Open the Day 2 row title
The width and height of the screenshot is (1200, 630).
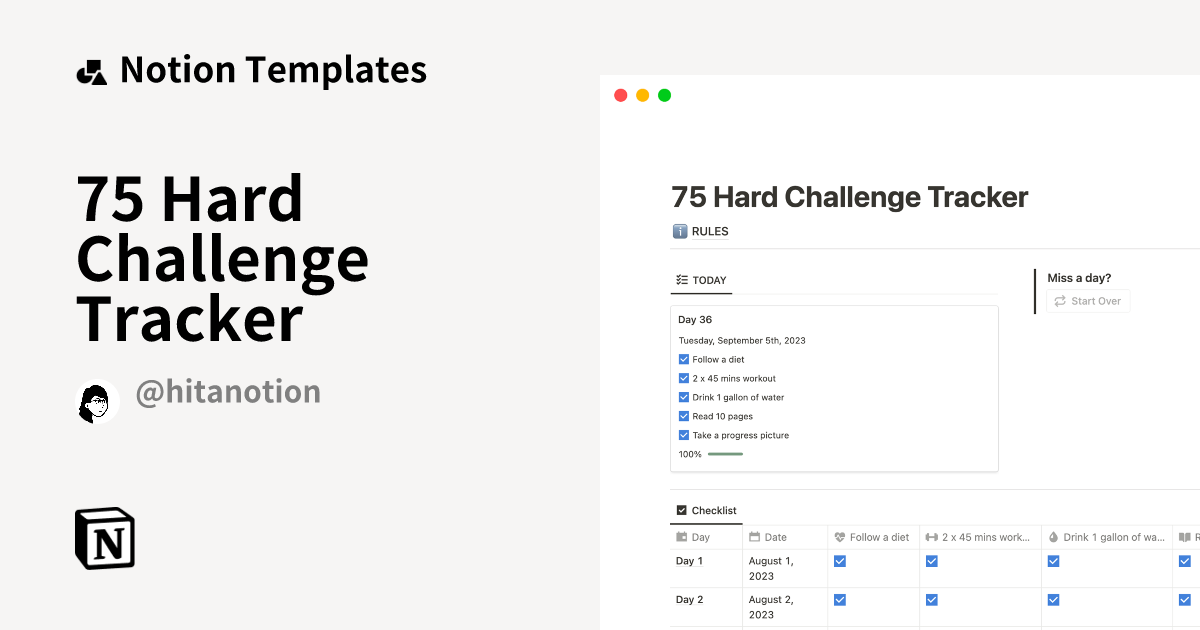click(x=690, y=600)
